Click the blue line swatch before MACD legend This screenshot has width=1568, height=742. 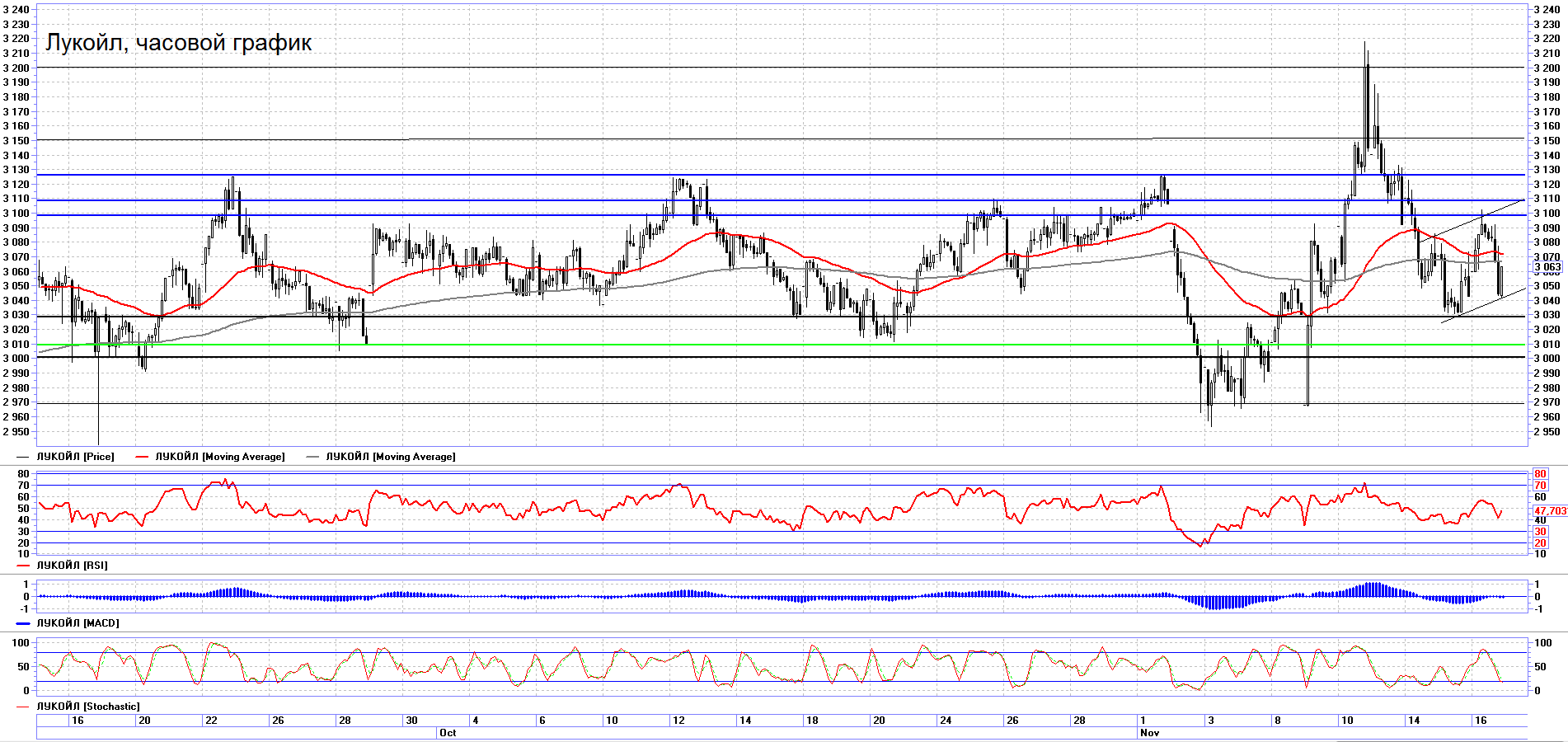pos(23,623)
